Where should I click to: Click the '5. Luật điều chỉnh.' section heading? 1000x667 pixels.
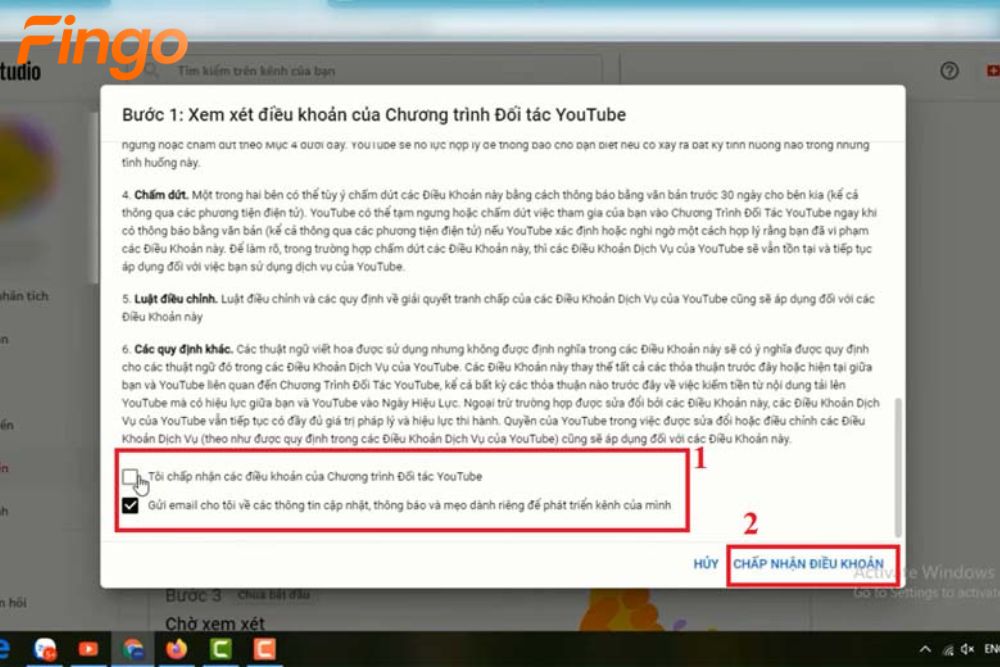[170, 298]
